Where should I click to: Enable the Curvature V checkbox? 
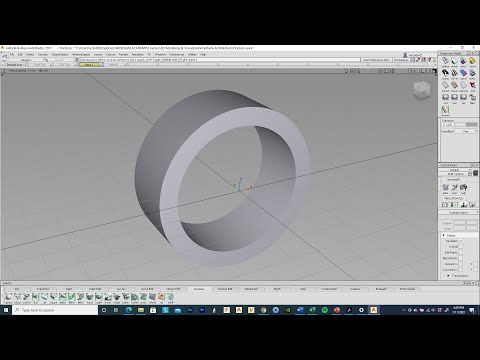click(475, 270)
